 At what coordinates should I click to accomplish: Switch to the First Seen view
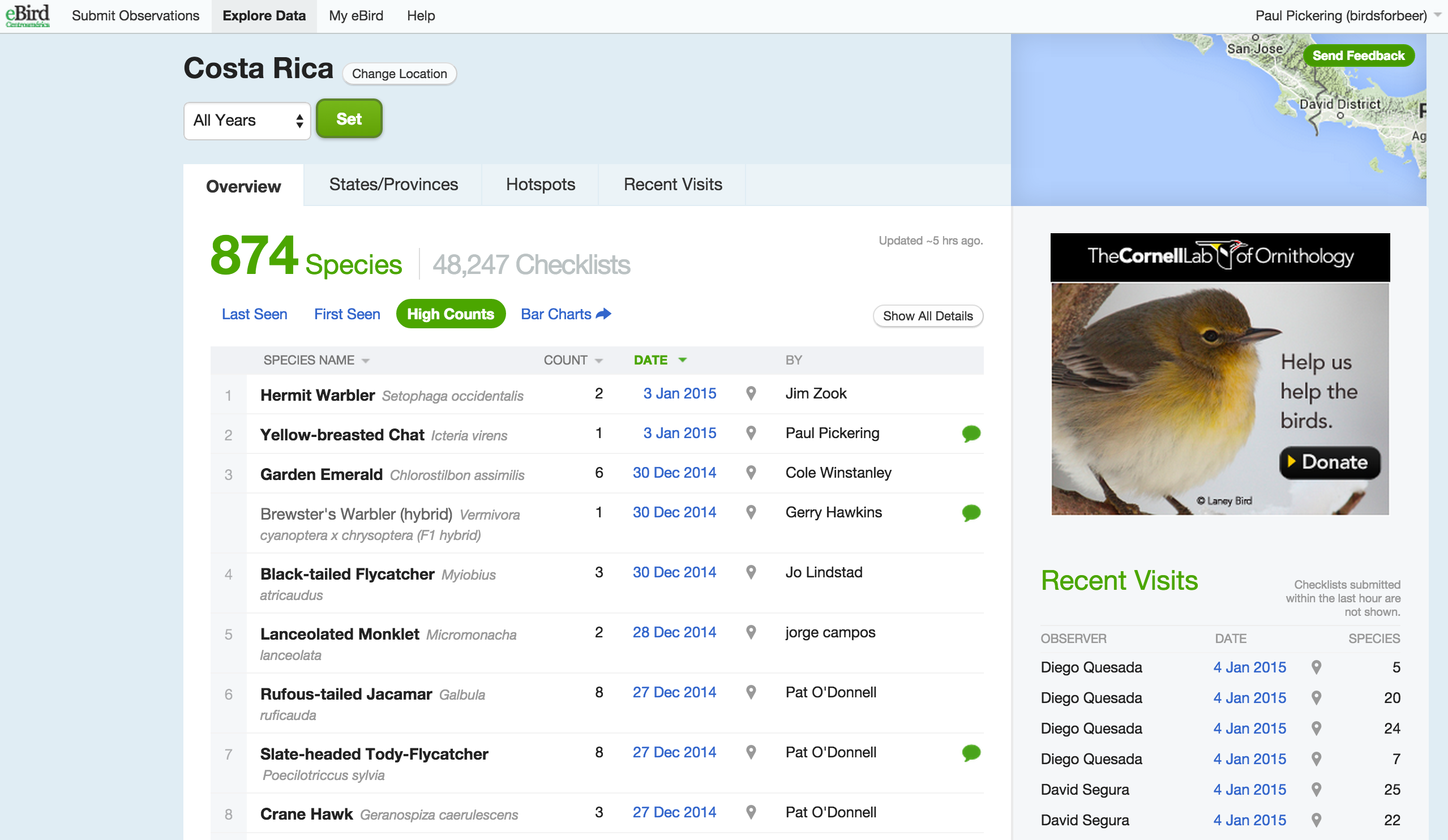[346, 314]
